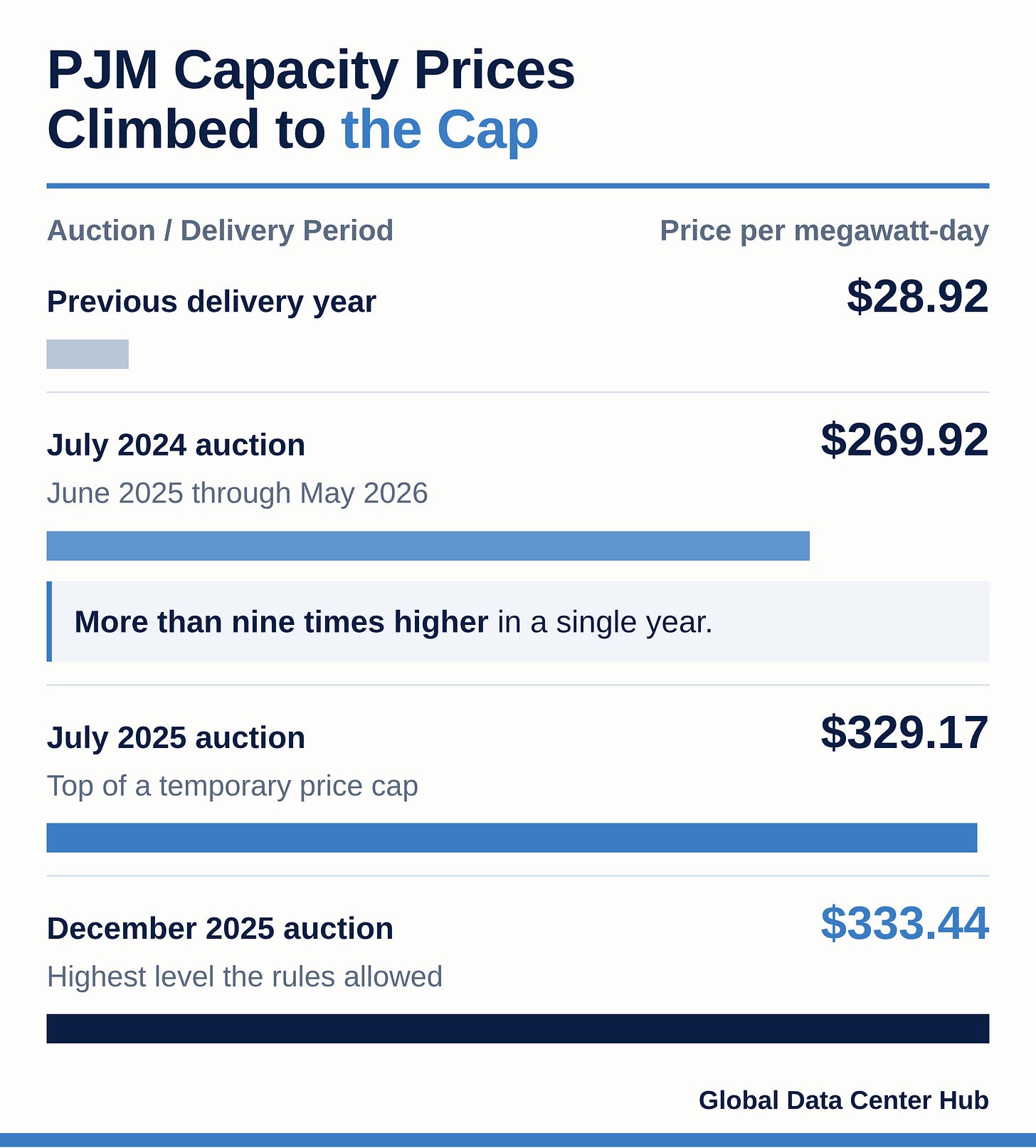Select the December 2025 auction label
1036x1148 pixels.
click(x=220, y=928)
